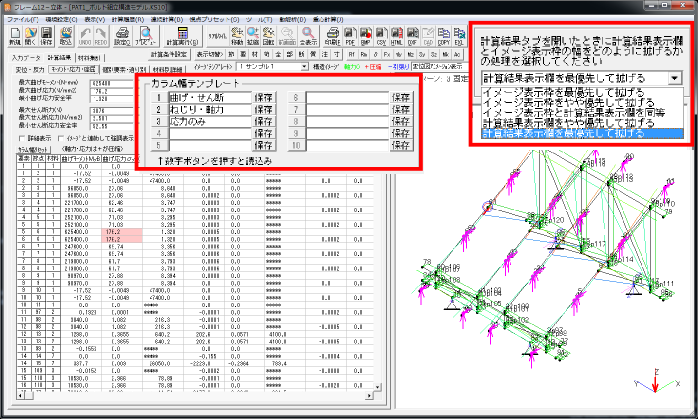
Task: Click the empty template 6 name field
Action: [349, 98]
